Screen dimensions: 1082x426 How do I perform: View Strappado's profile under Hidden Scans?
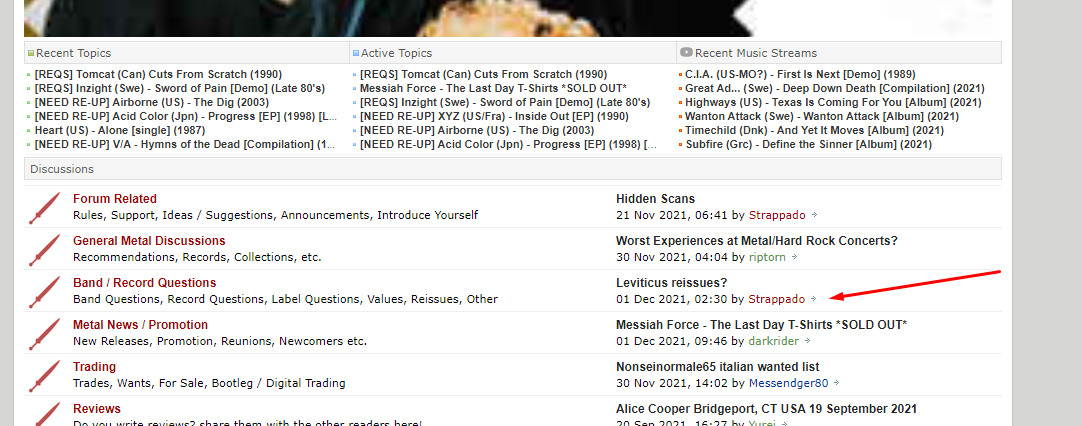[777, 215]
